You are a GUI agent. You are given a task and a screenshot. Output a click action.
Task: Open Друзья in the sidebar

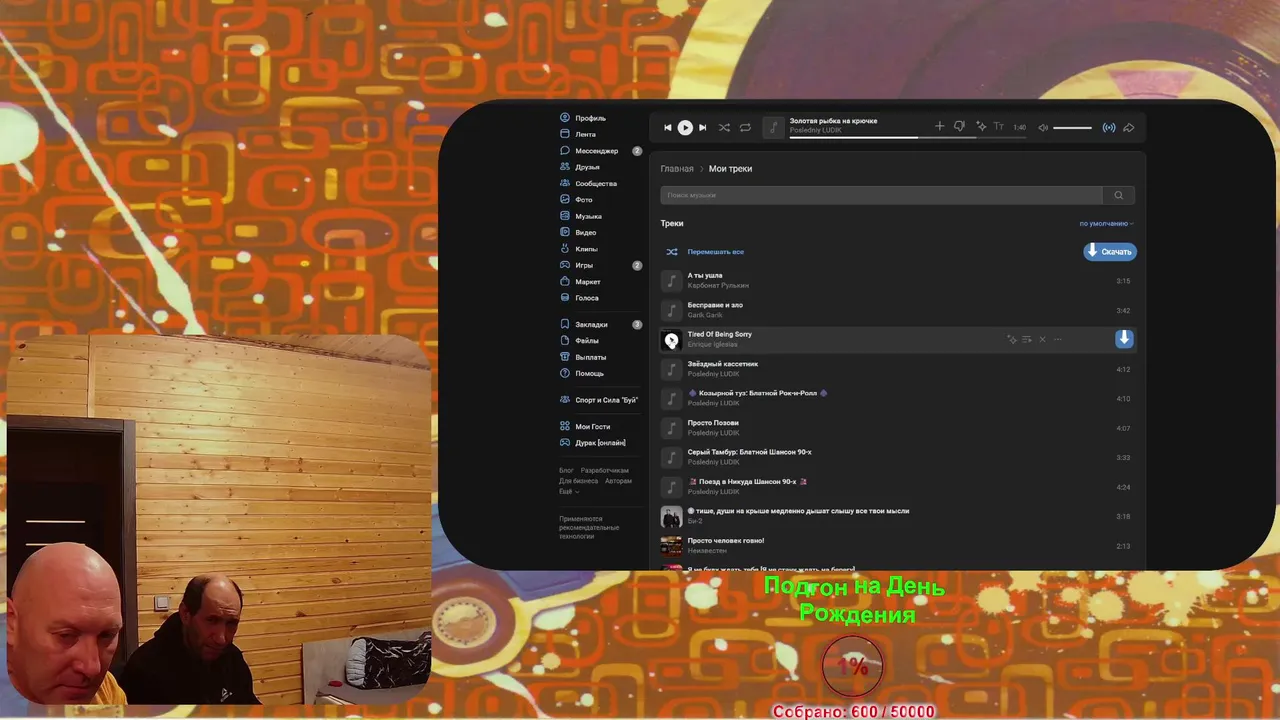(x=580, y=167)
